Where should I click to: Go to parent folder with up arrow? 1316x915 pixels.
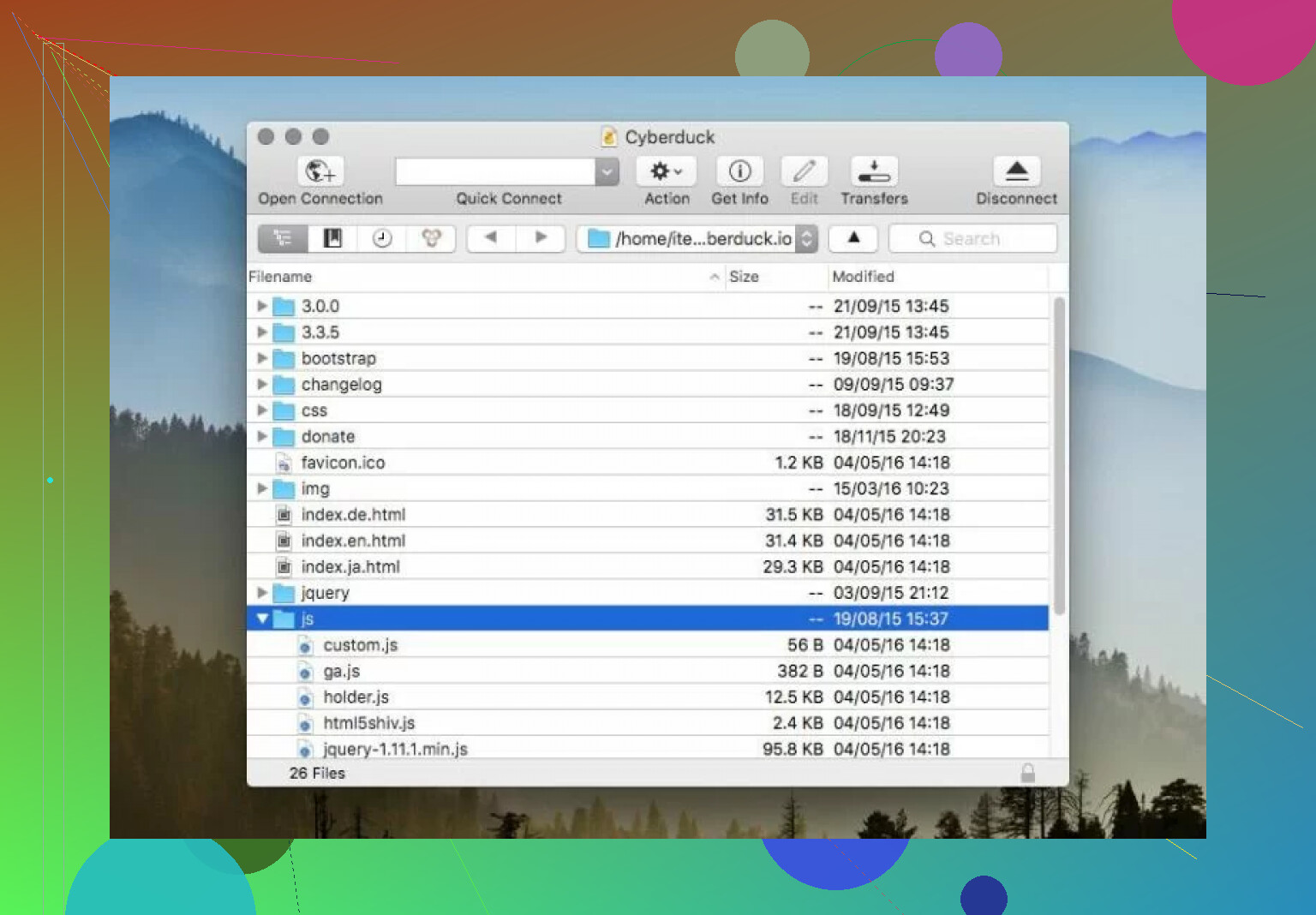(x=853, y=238)
